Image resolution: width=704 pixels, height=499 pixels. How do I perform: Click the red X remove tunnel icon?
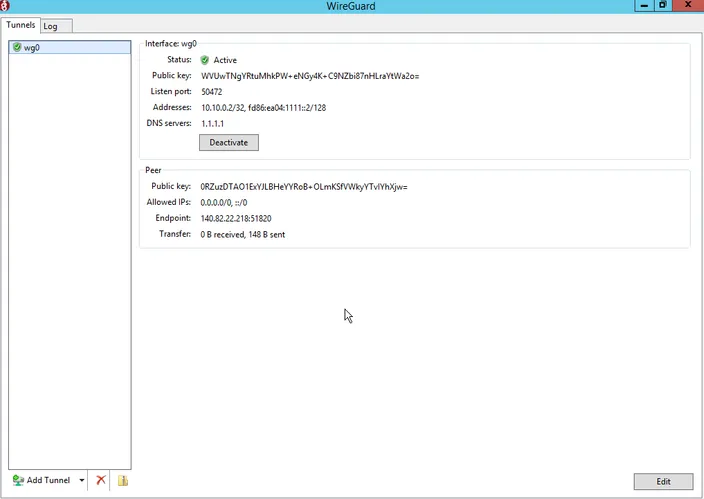point(101,480)
